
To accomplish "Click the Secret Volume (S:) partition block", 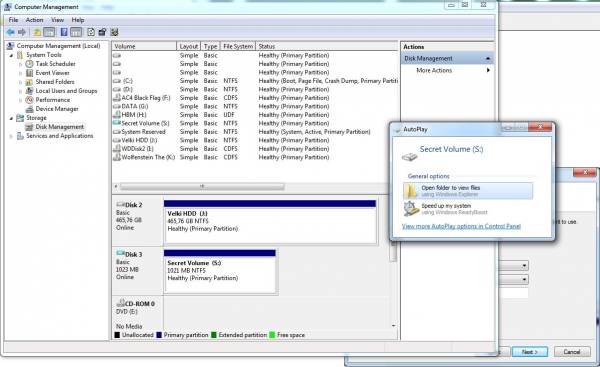I will (220, 271).
